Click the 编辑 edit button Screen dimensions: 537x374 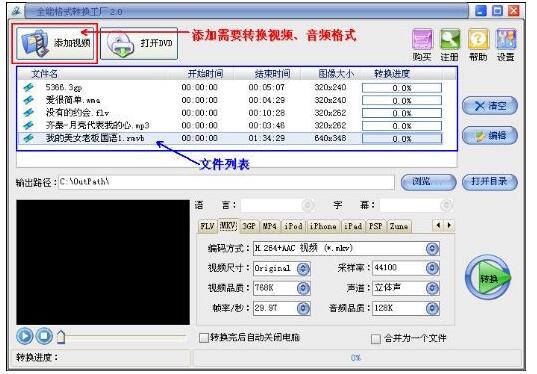point(490,136)
